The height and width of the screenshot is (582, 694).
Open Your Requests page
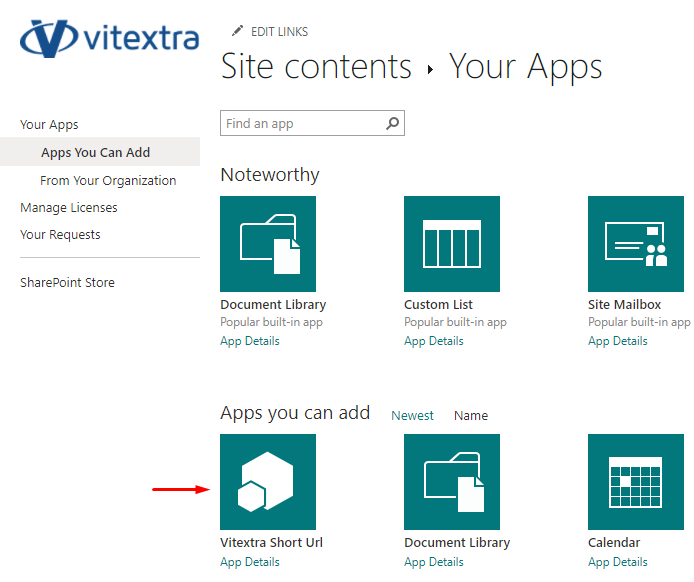coord(60,235)
